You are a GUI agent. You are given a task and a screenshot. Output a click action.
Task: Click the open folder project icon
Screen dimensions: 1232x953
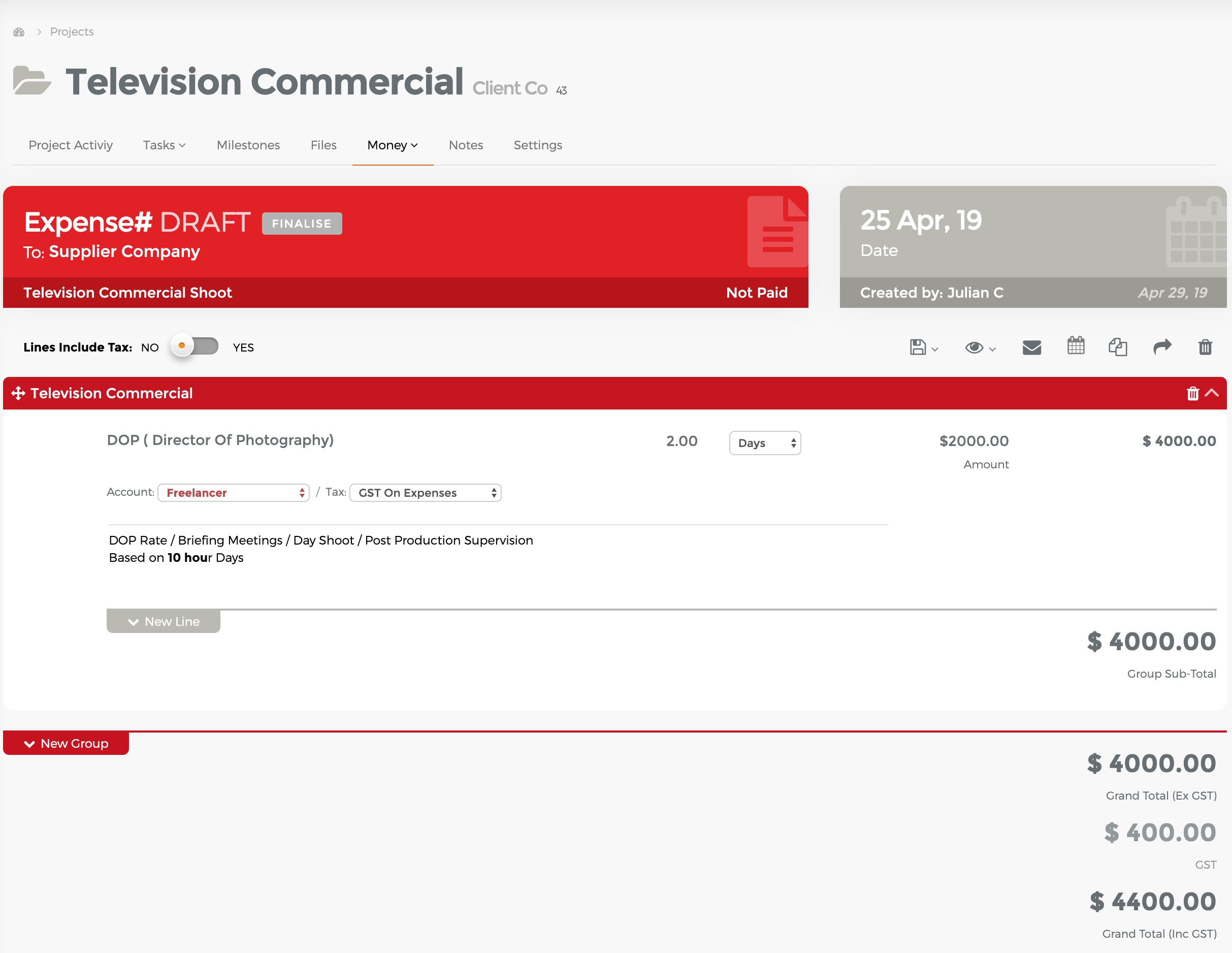pyautogui.click(x=31, y=80)
